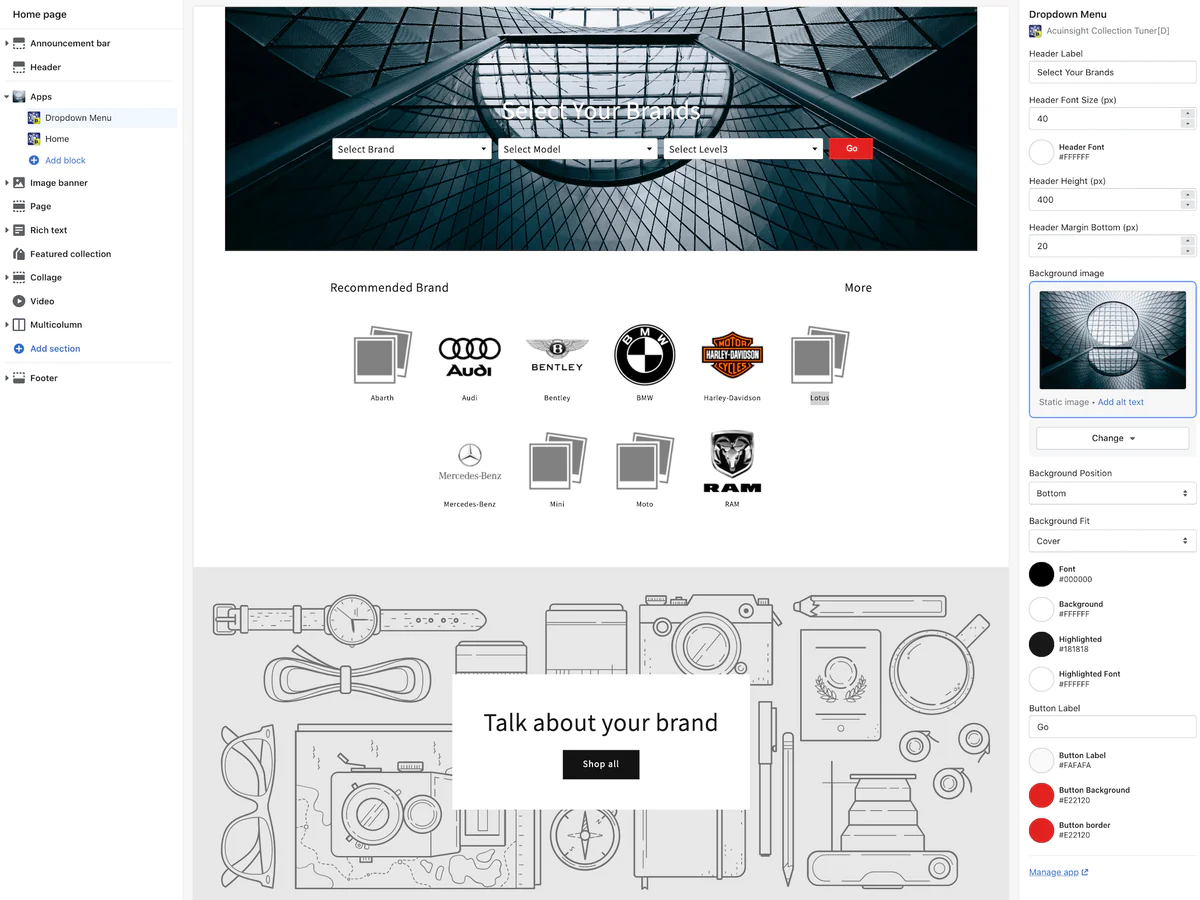Open the Change background image menu

[x=1112, y=438]
